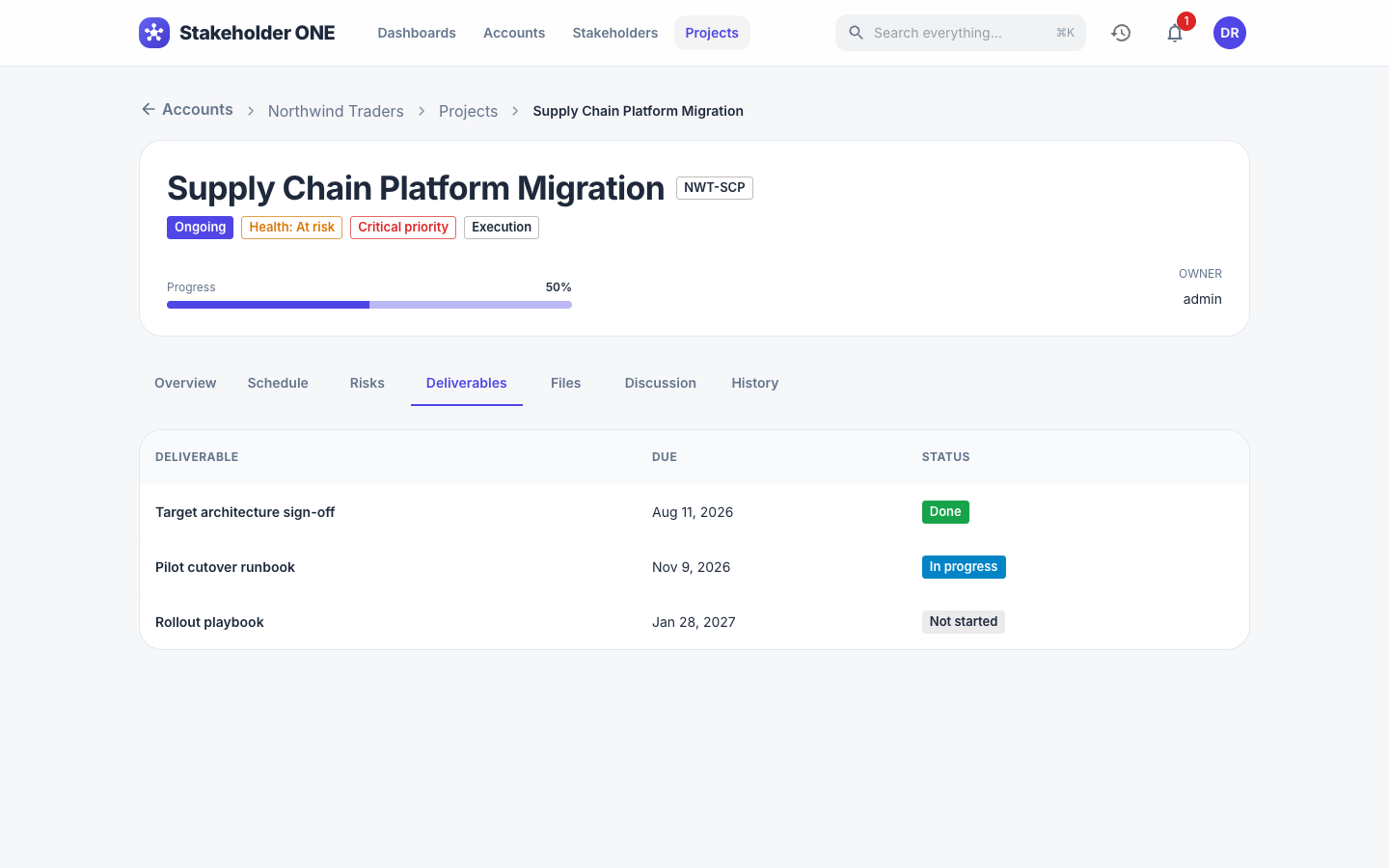Click the DELIVERABLE column header
The image size is (1389, 868).
[x=197, y=457]
